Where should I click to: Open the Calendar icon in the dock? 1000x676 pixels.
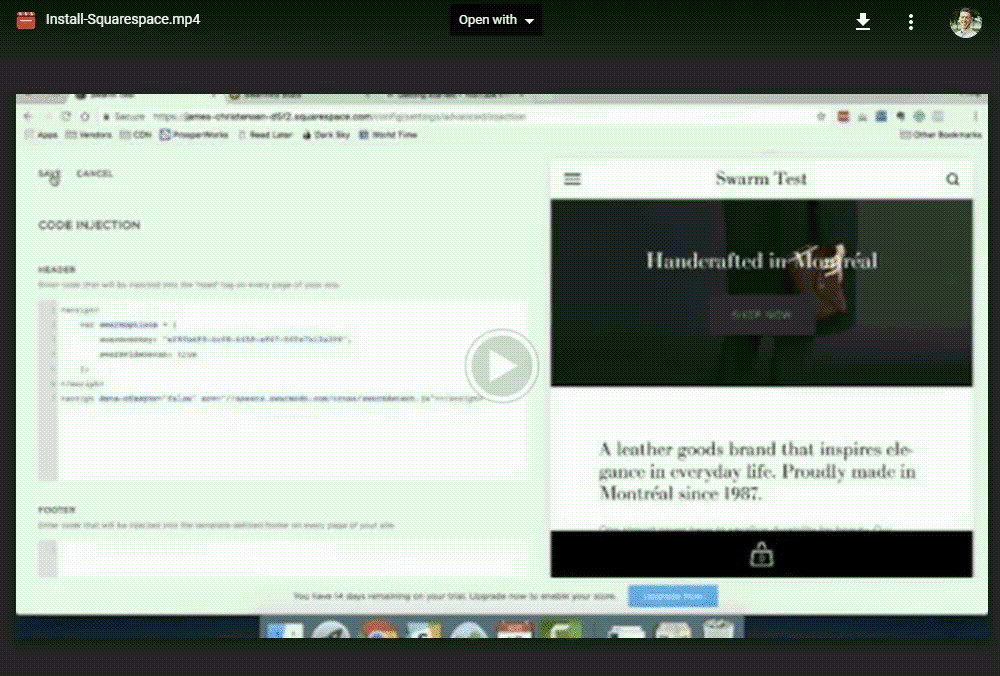pos(515,631)
